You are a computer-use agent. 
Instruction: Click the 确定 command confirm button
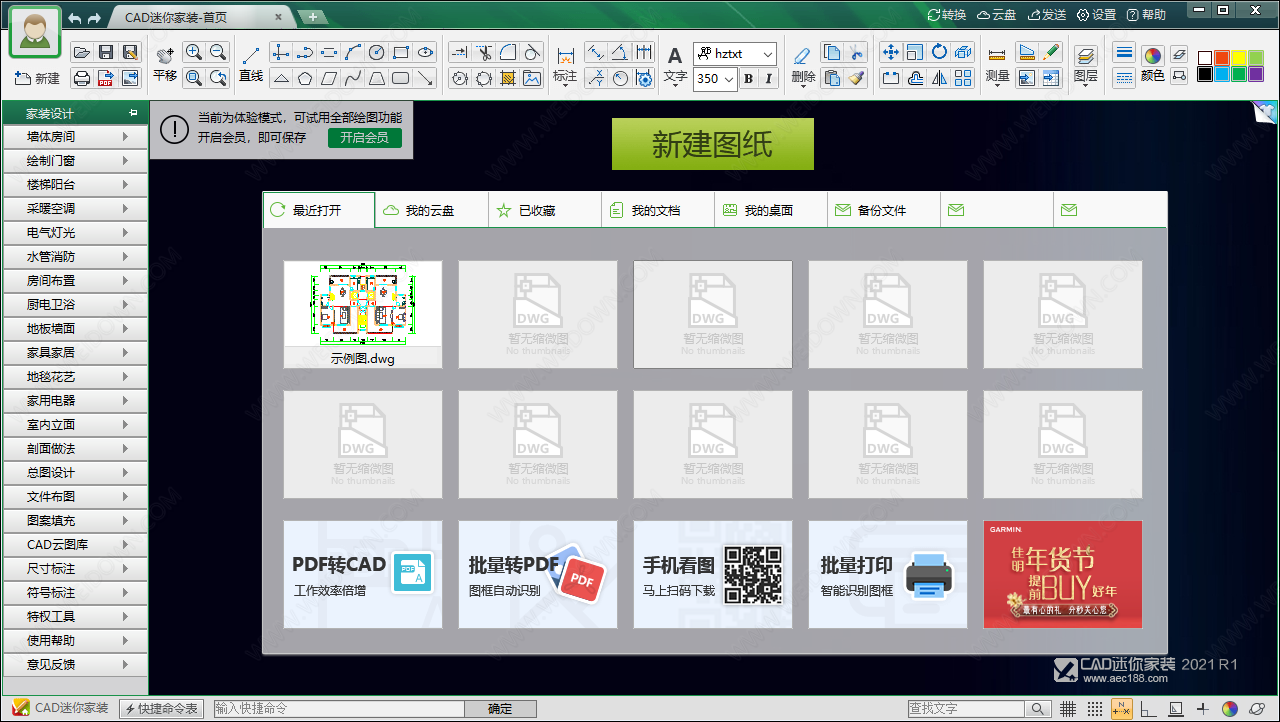500,709
